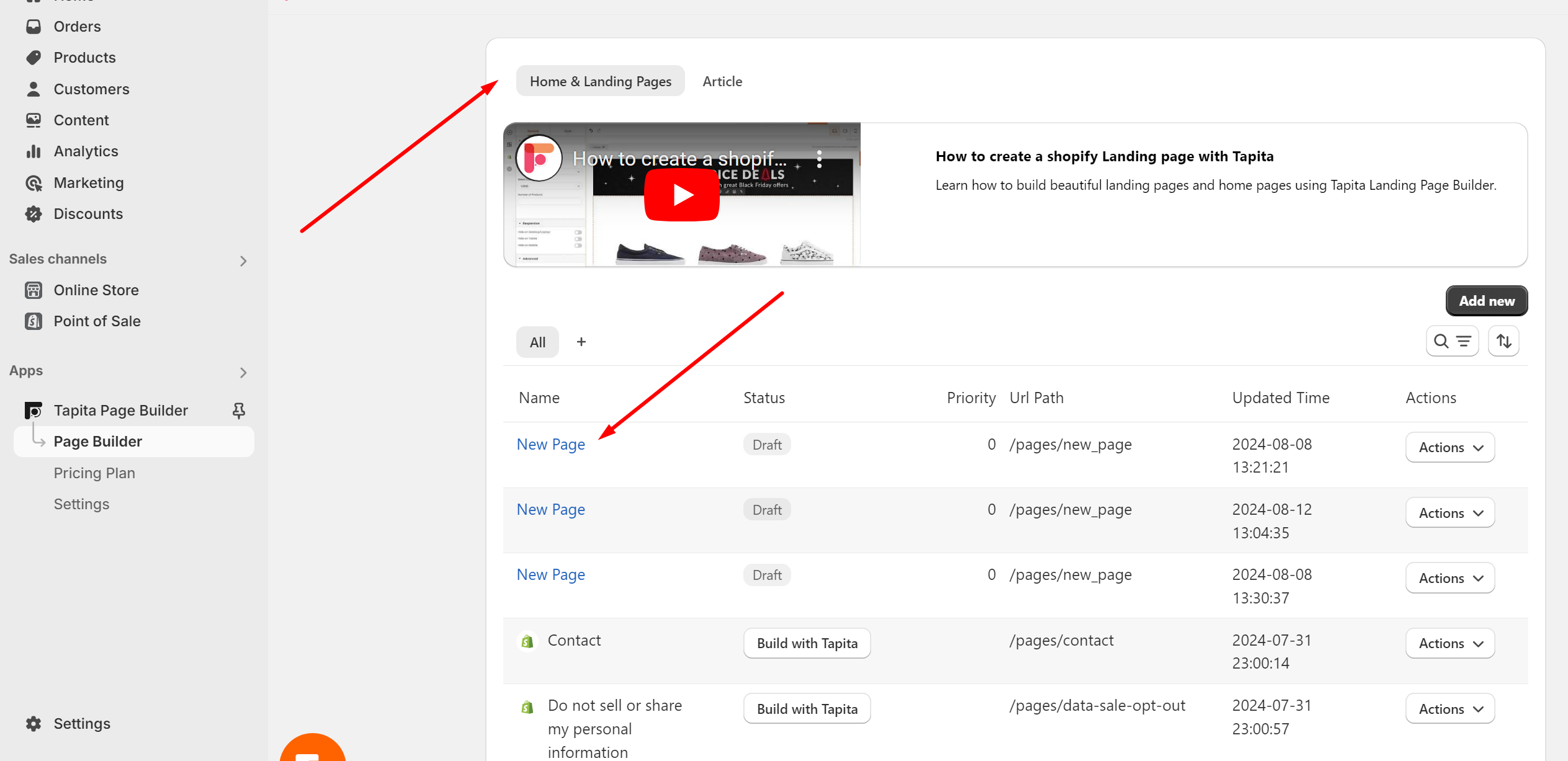
Task: Click the Discounts badge icon
Action: tap(34, 214)
